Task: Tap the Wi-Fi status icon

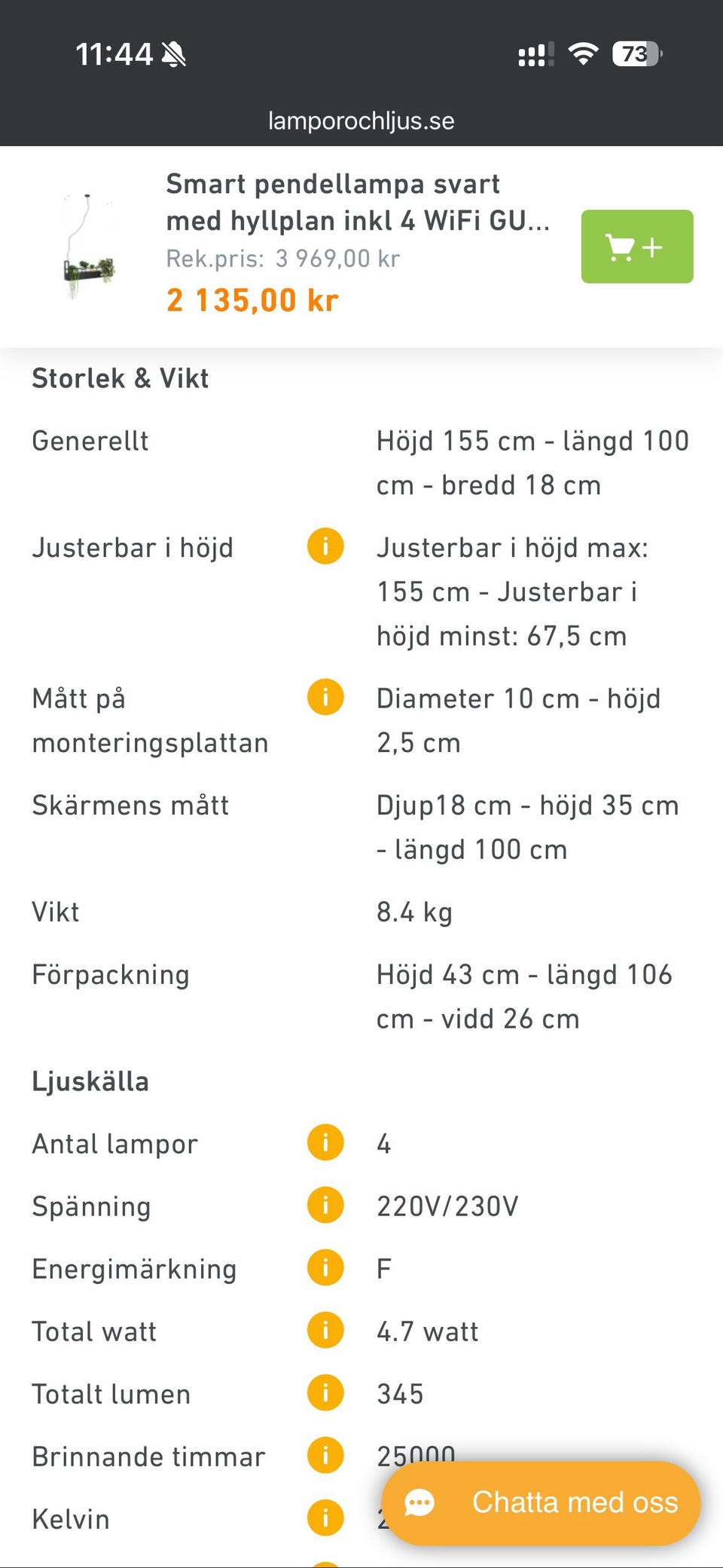Action: tap(583, 53)
